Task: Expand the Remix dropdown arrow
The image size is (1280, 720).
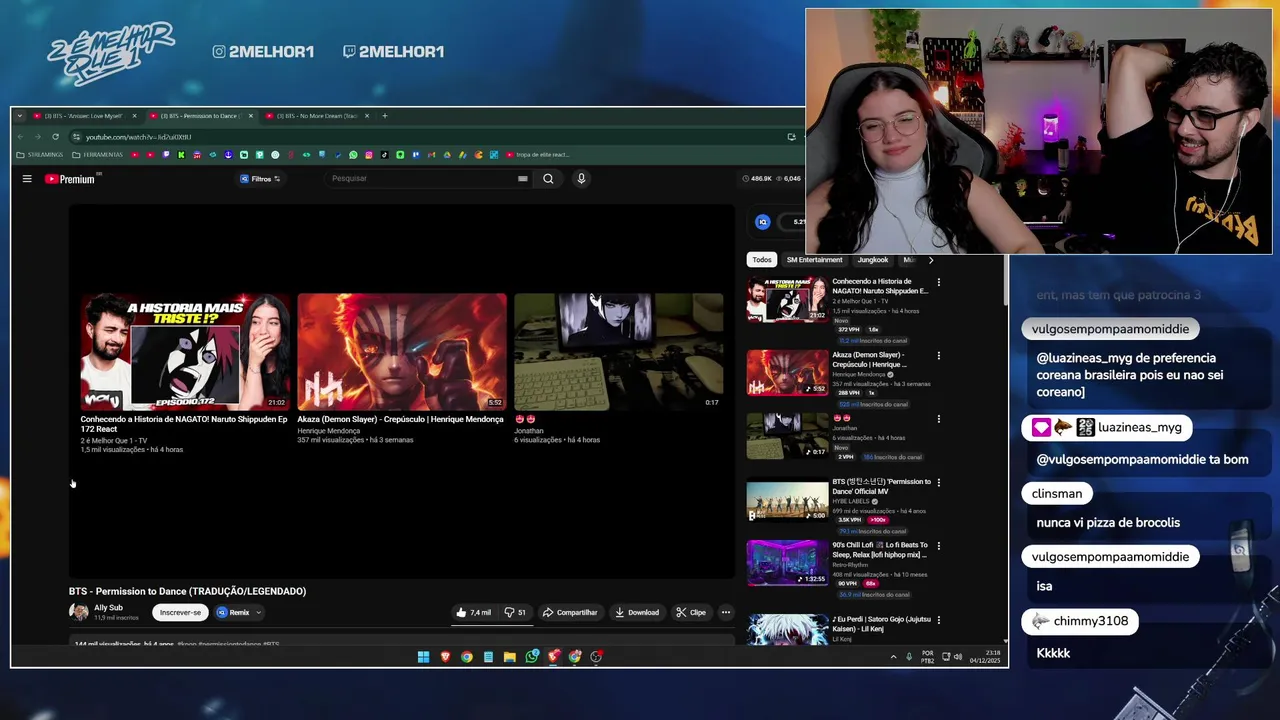Action: tap(258, 612)
